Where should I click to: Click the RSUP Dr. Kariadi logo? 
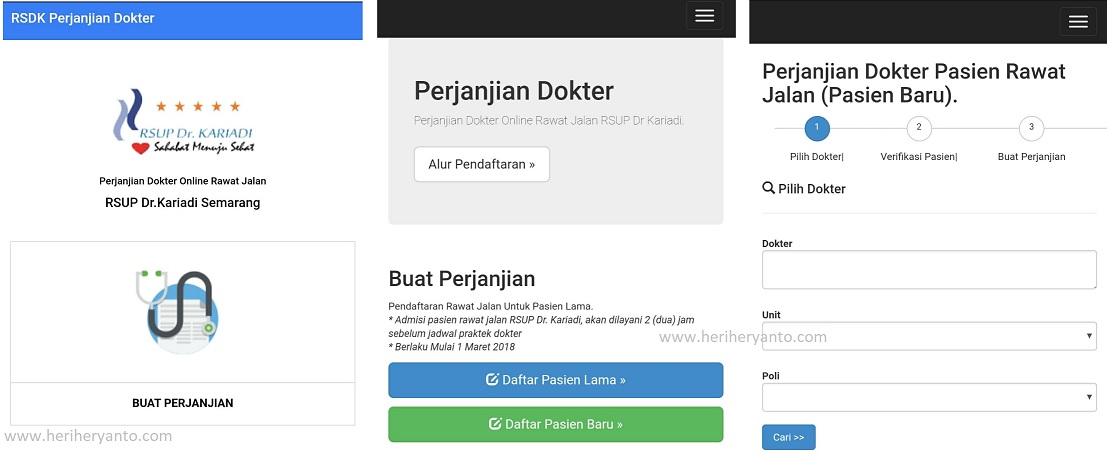184,121
